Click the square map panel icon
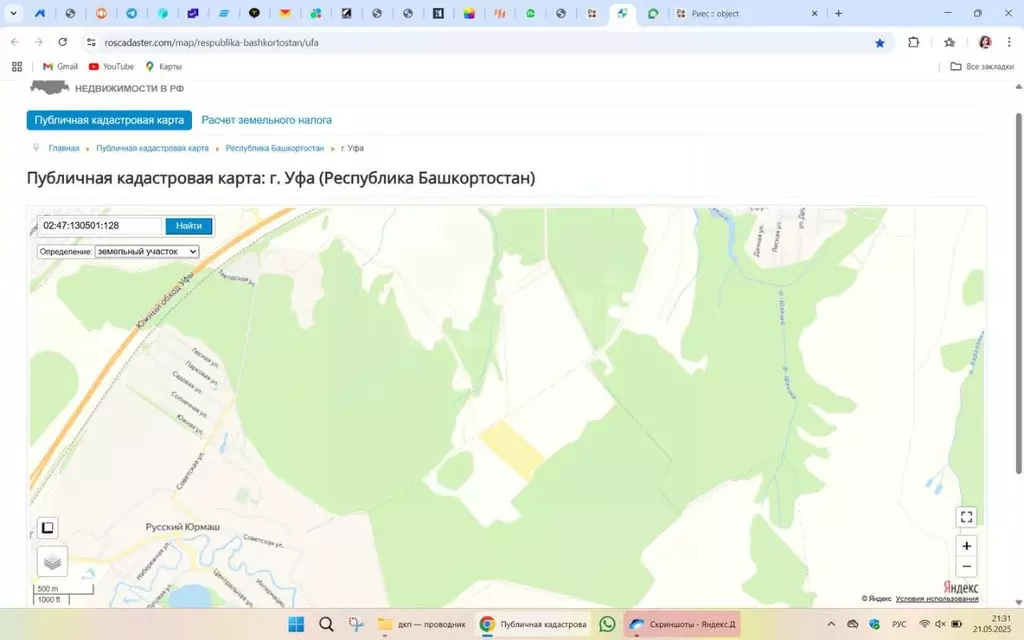The width and height of the screenshot is (1024, 640). tap(47, 528)
